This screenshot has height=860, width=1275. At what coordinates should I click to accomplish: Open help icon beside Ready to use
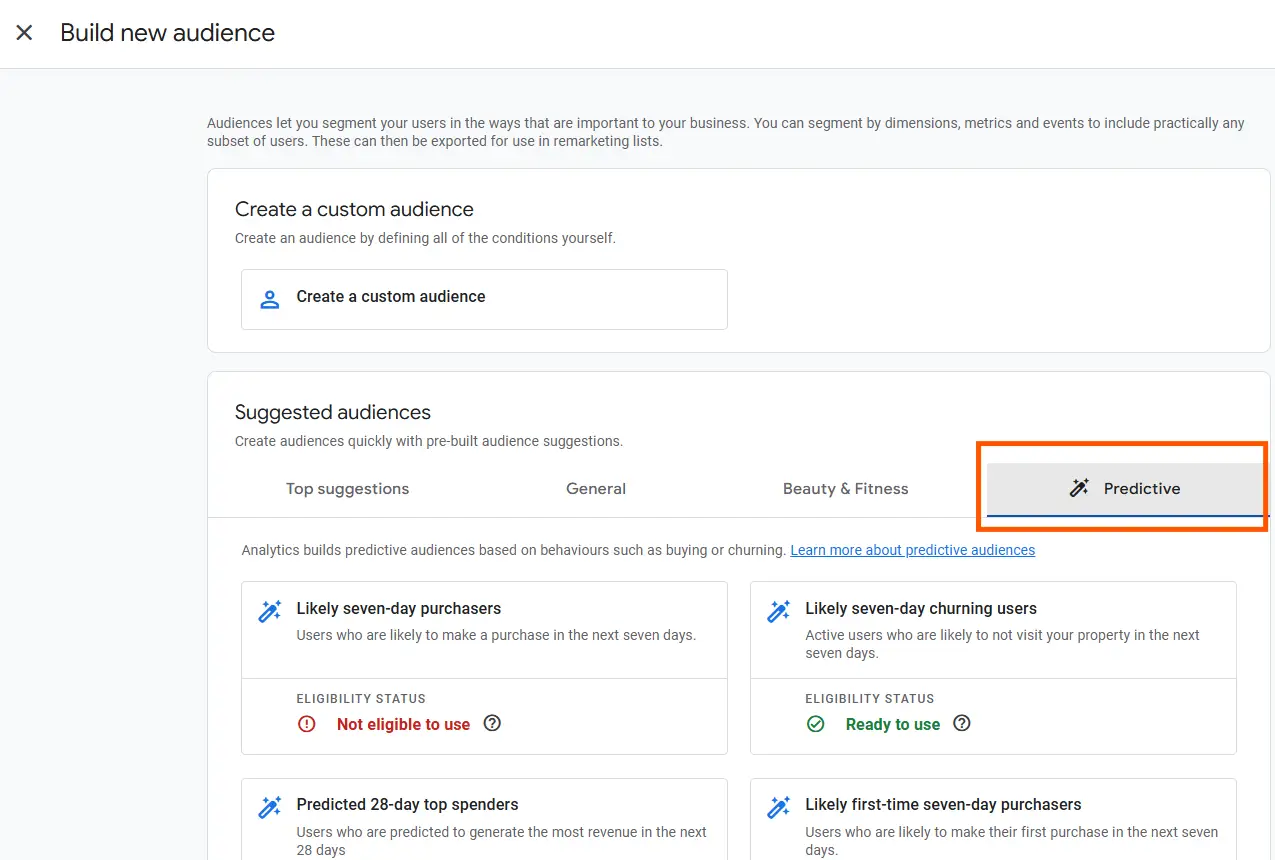pos(962,723)
